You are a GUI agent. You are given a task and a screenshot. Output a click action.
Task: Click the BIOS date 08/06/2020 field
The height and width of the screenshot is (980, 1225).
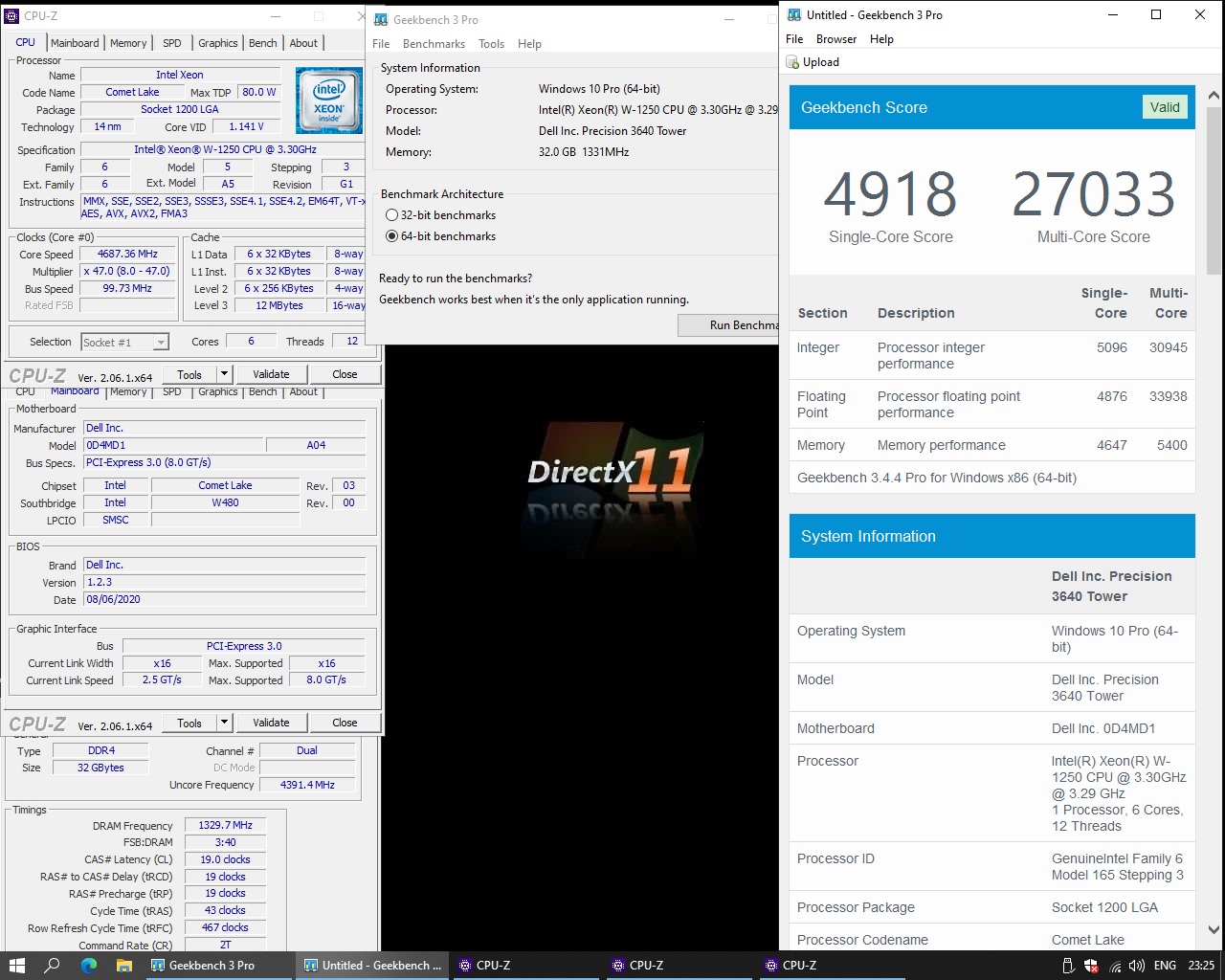click(x=224, y=599)
